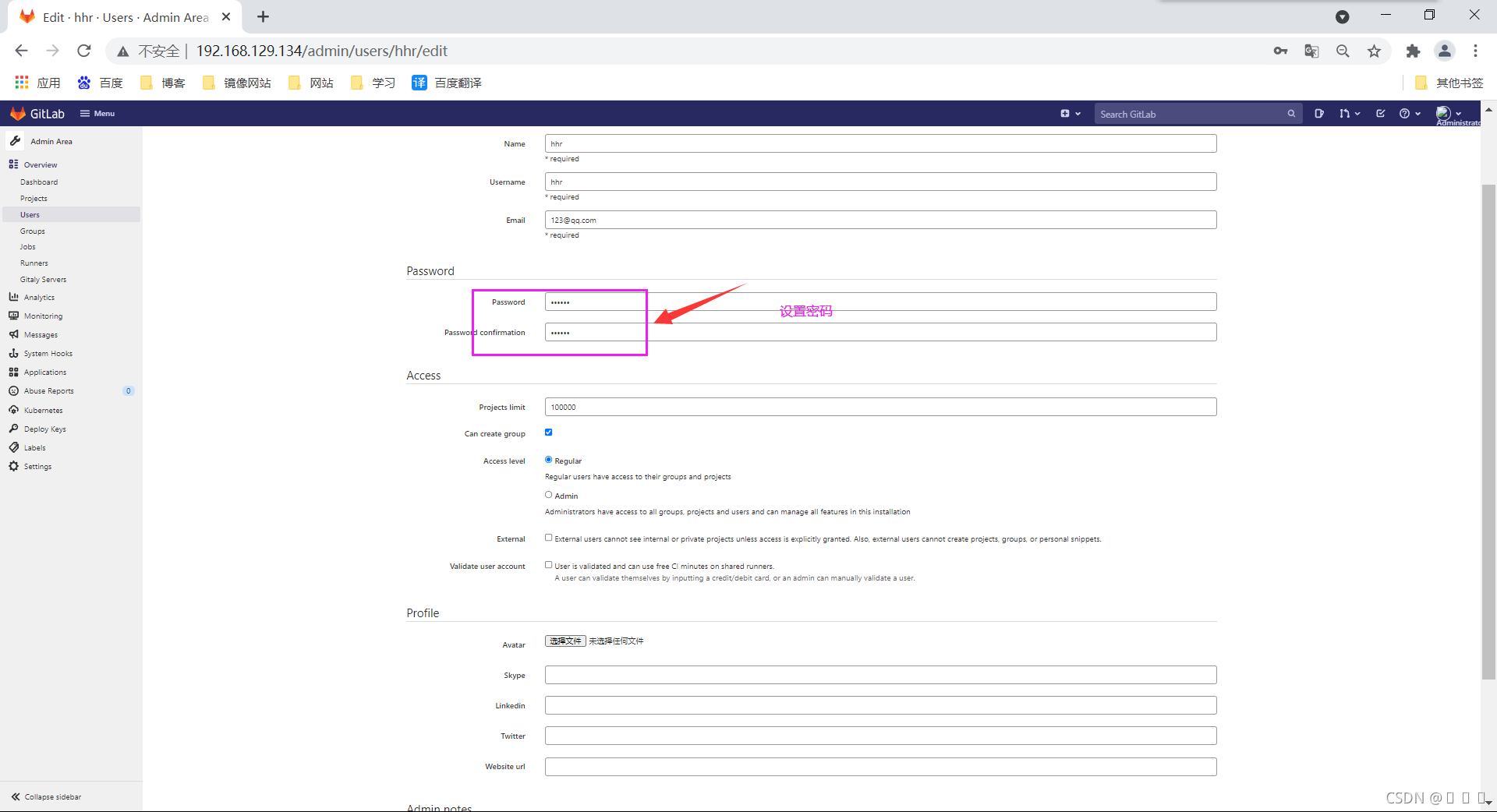Open a new browser tab
This screenshot has height=812, width=1497.
coord(264,16)
